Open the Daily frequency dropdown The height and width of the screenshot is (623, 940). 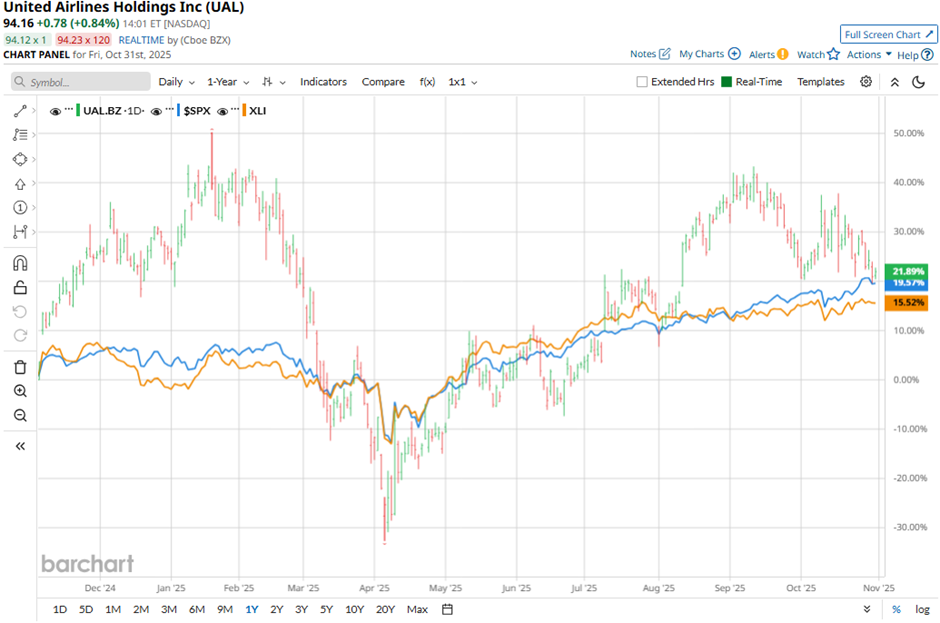pyautogui.click(x=175, y=82)
